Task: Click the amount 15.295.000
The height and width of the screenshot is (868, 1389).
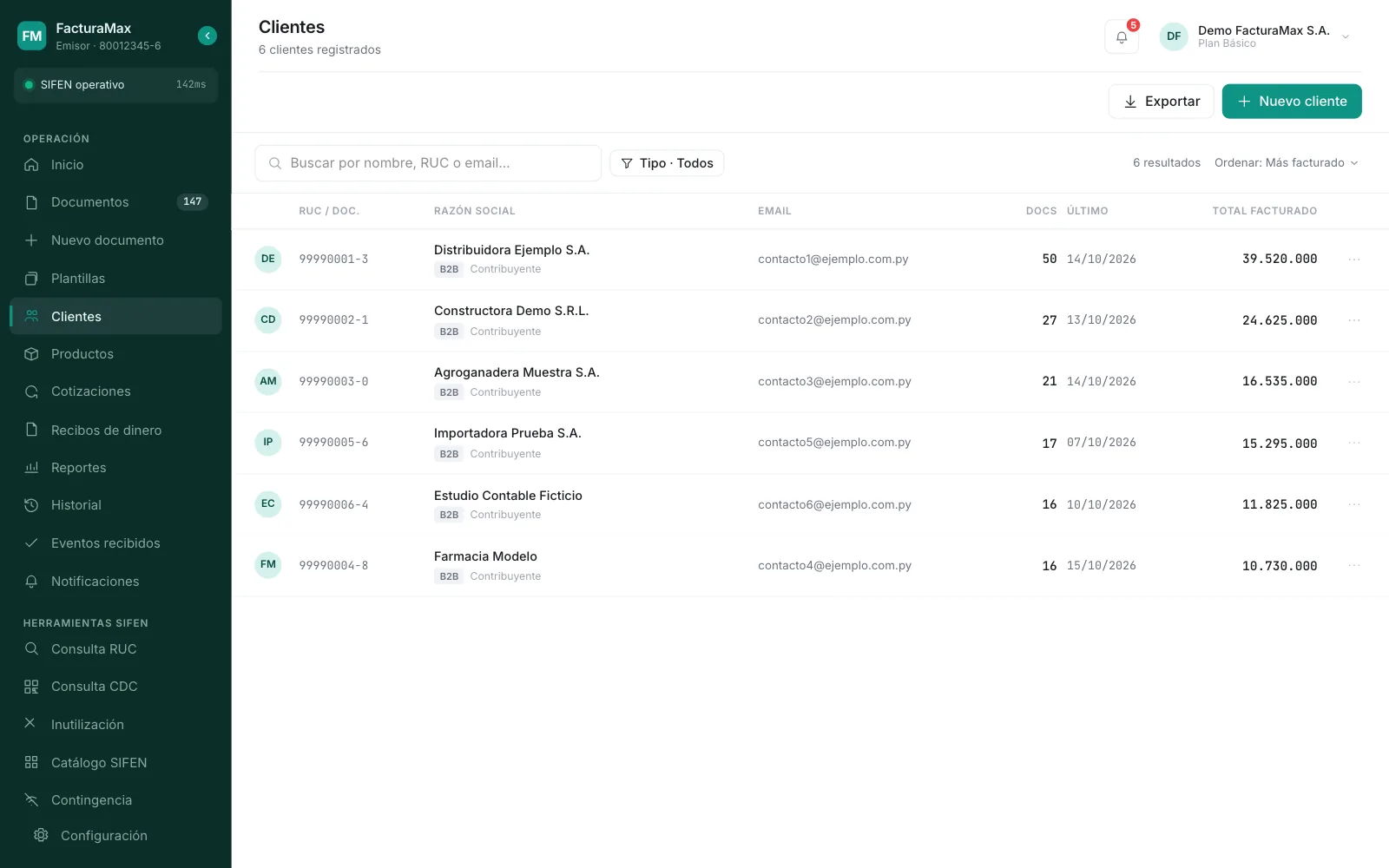Action: (1280, 444)
